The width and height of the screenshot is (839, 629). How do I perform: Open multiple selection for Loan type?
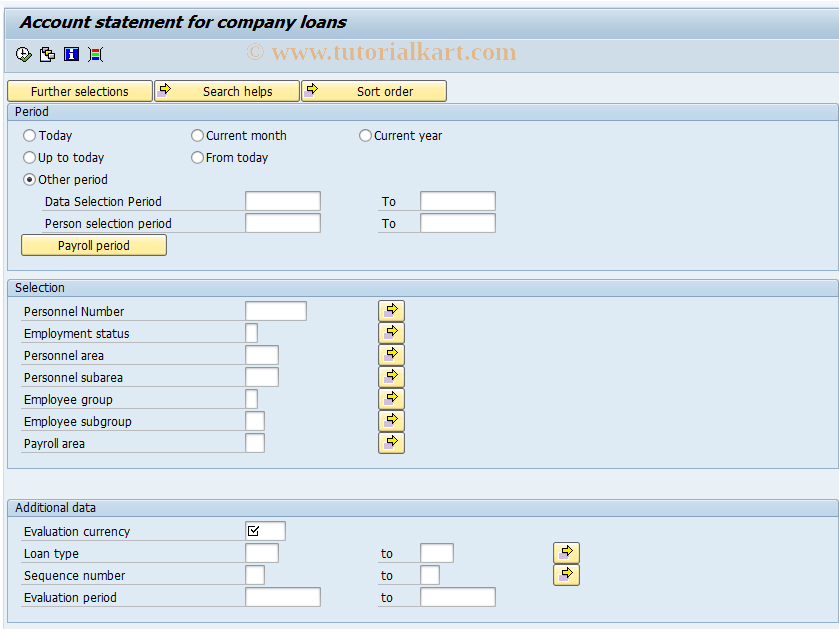(x=566, y=553)
